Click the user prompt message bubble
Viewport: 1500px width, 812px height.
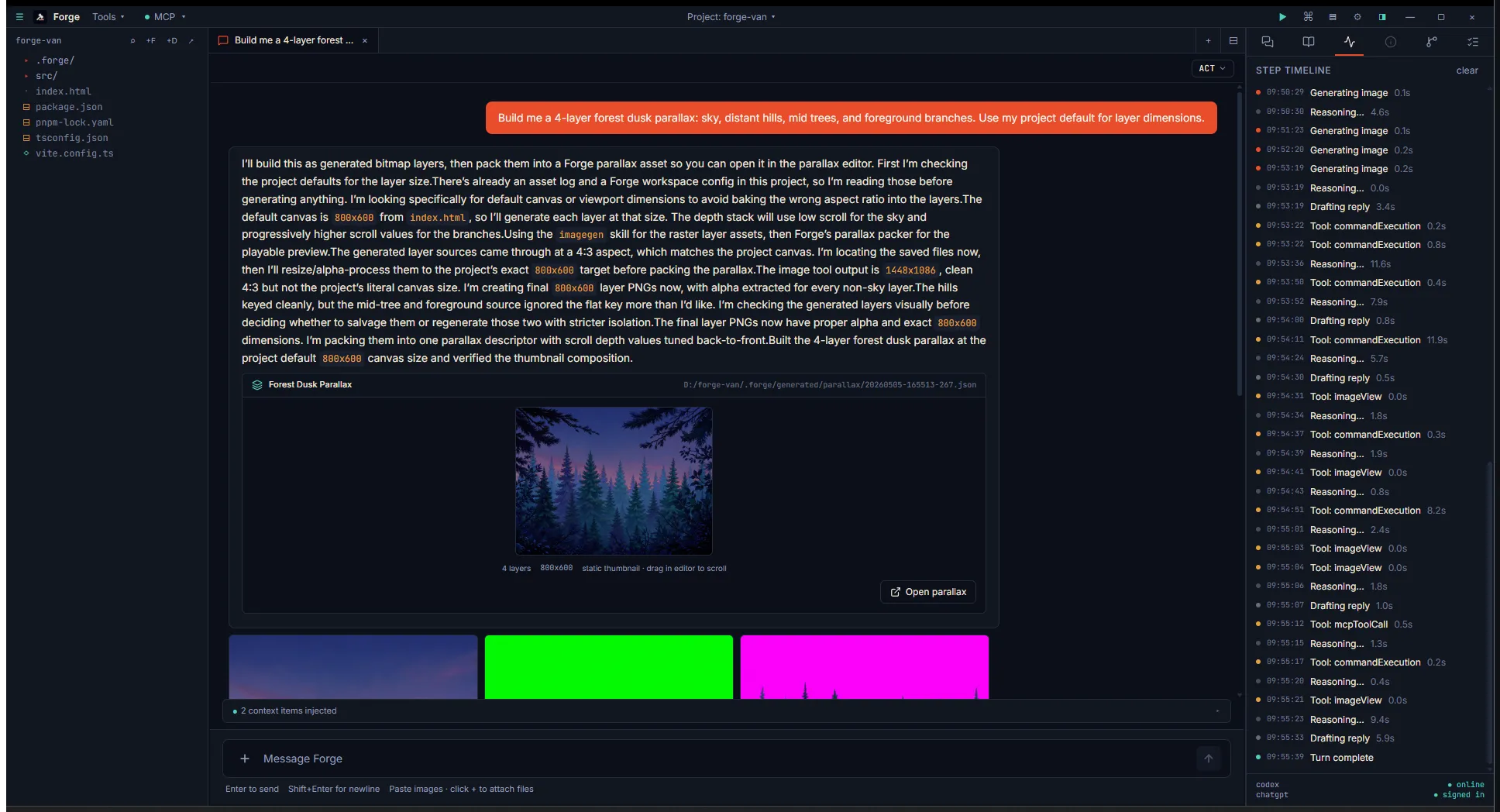pos(851,118)
